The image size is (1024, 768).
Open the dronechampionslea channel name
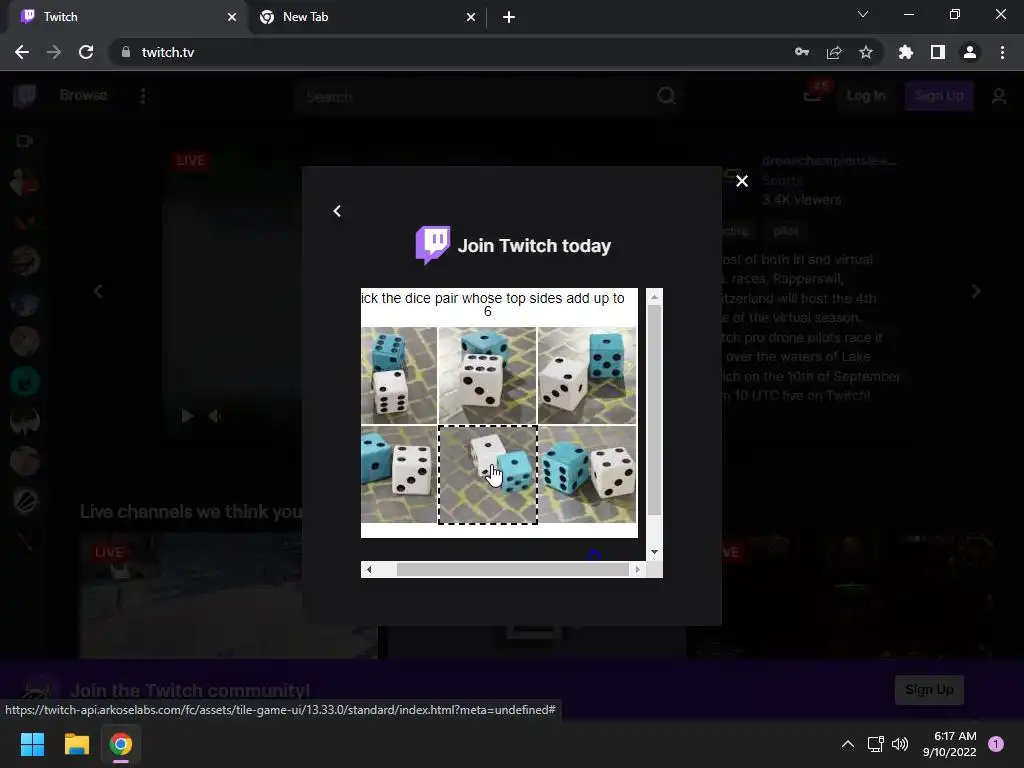pyautogui.click(x=829, y=160)
